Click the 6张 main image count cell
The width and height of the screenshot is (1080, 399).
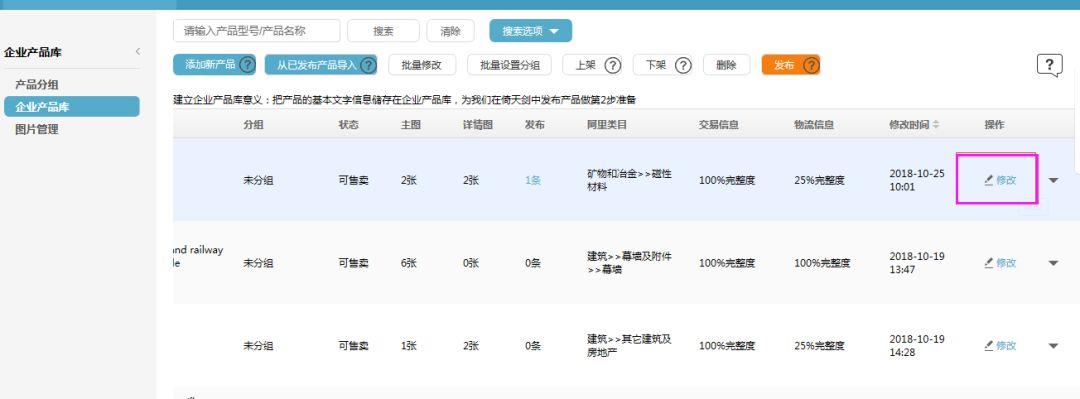[409, 263]
